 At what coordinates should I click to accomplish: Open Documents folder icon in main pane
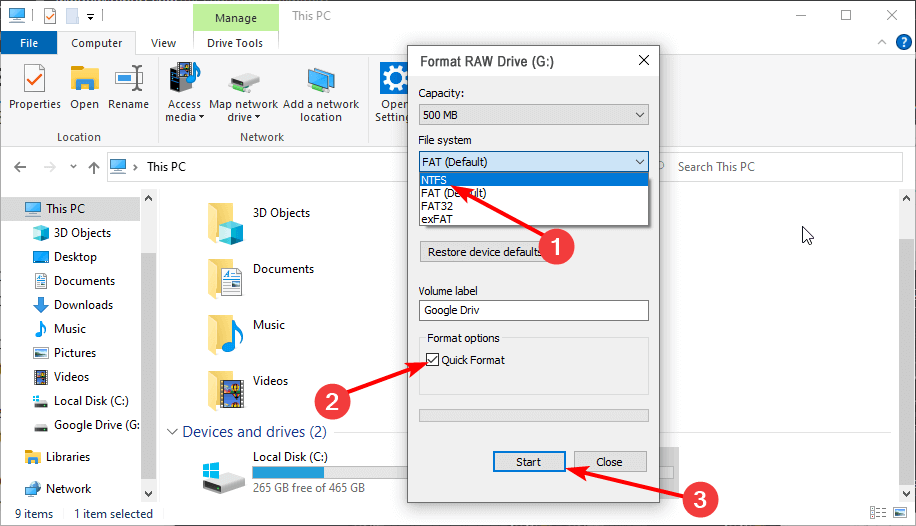coord(225,279)
